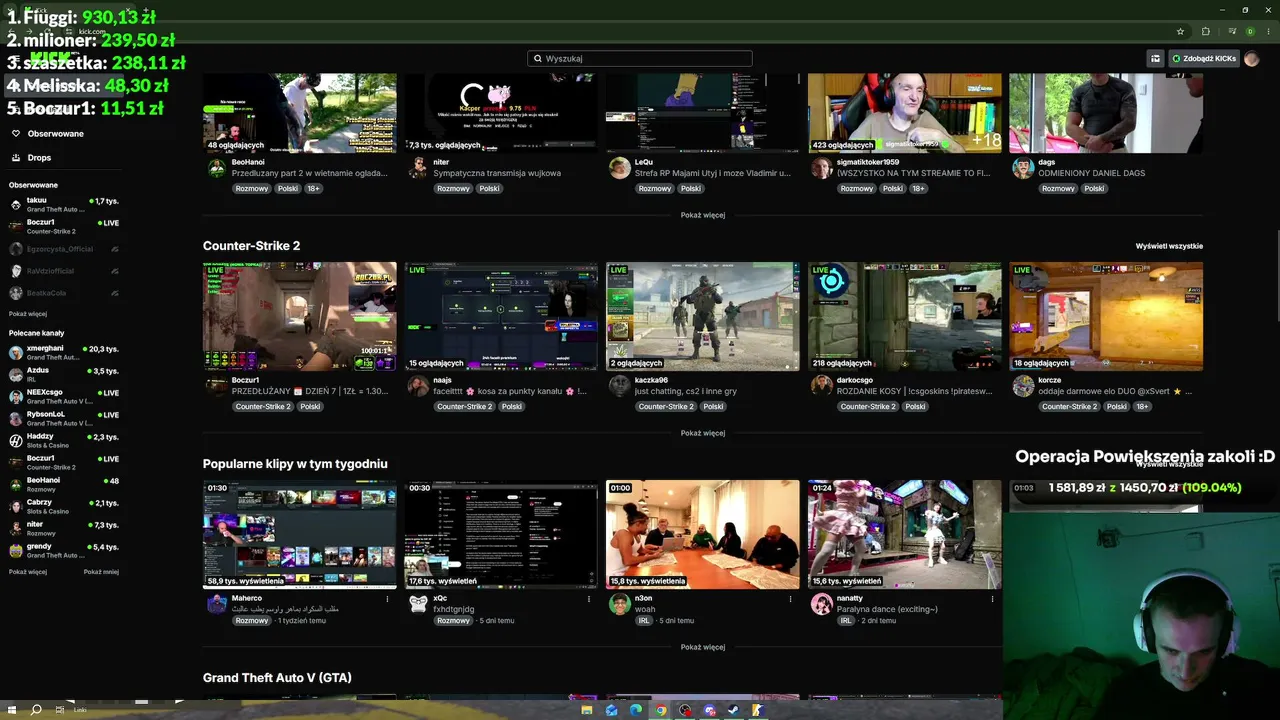
Task: Open the Counter-Strike 2 category heading
Action: tap(251, 246)
